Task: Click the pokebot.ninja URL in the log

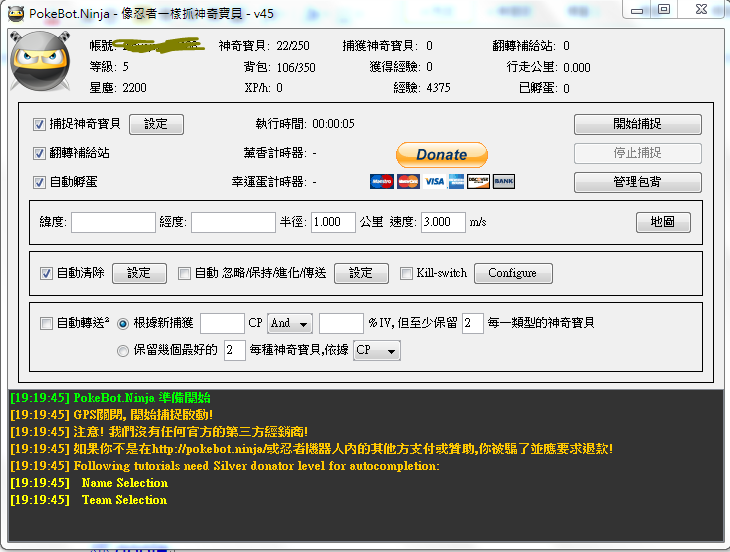Action: pyautogui.click(x=209, y=449)
